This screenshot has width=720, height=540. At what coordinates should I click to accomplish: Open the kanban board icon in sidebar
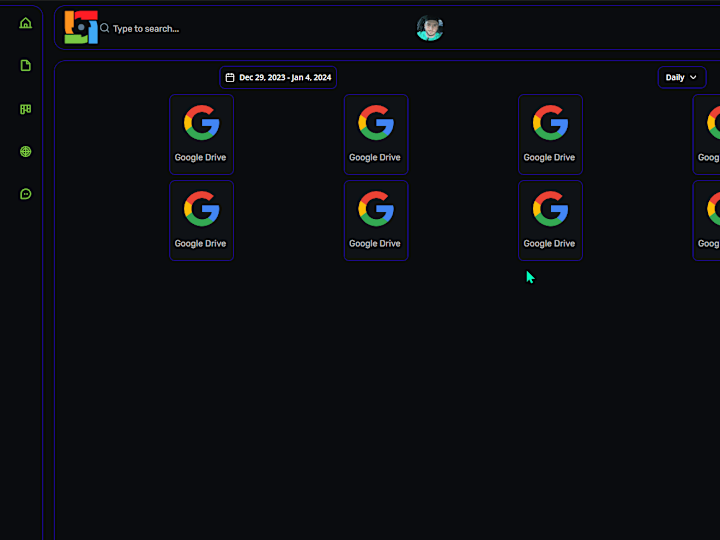click(x=26, y=109)
